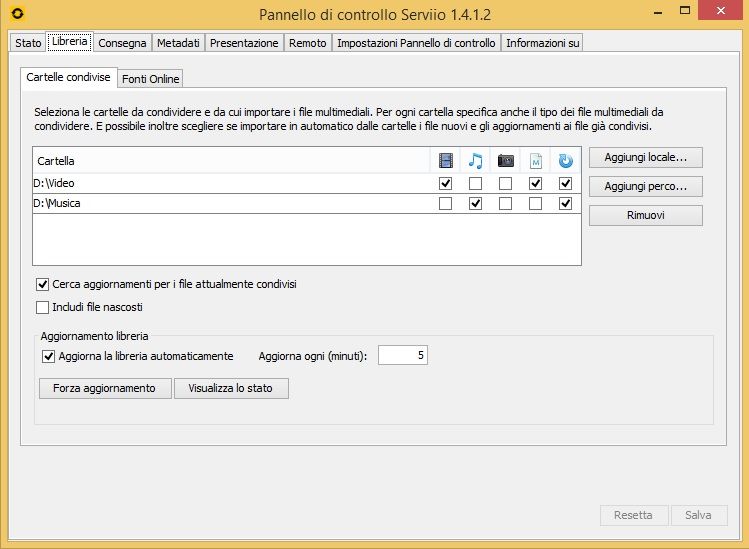Go to the Presentazione tab
The height and width of the screenshot is (549, 749).
[244, 43]
